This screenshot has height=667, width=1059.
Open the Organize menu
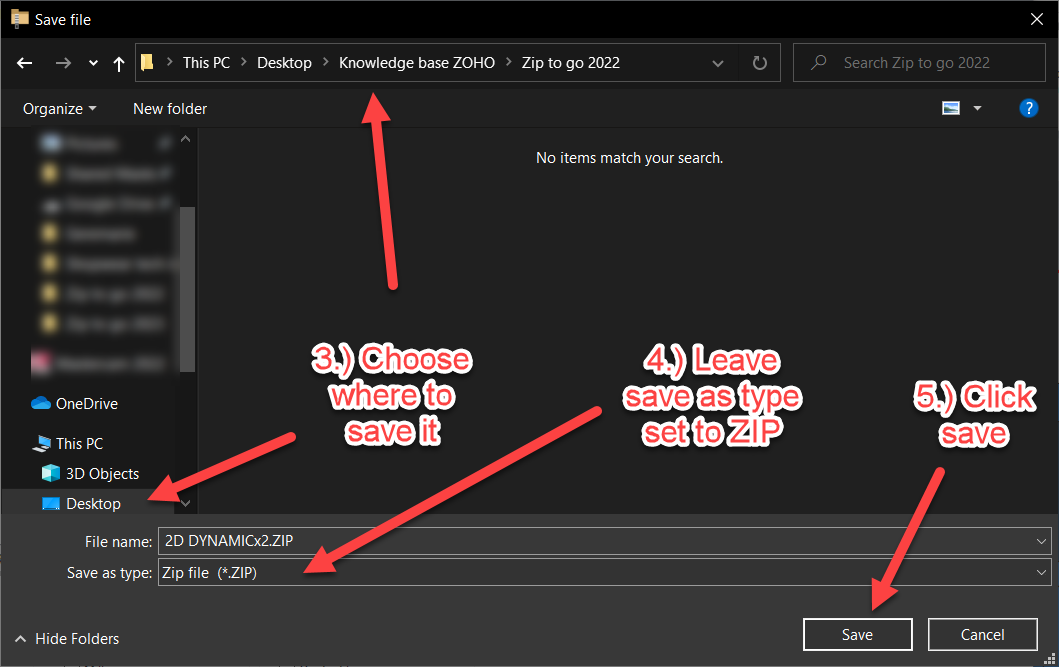(x=59, y=109)
